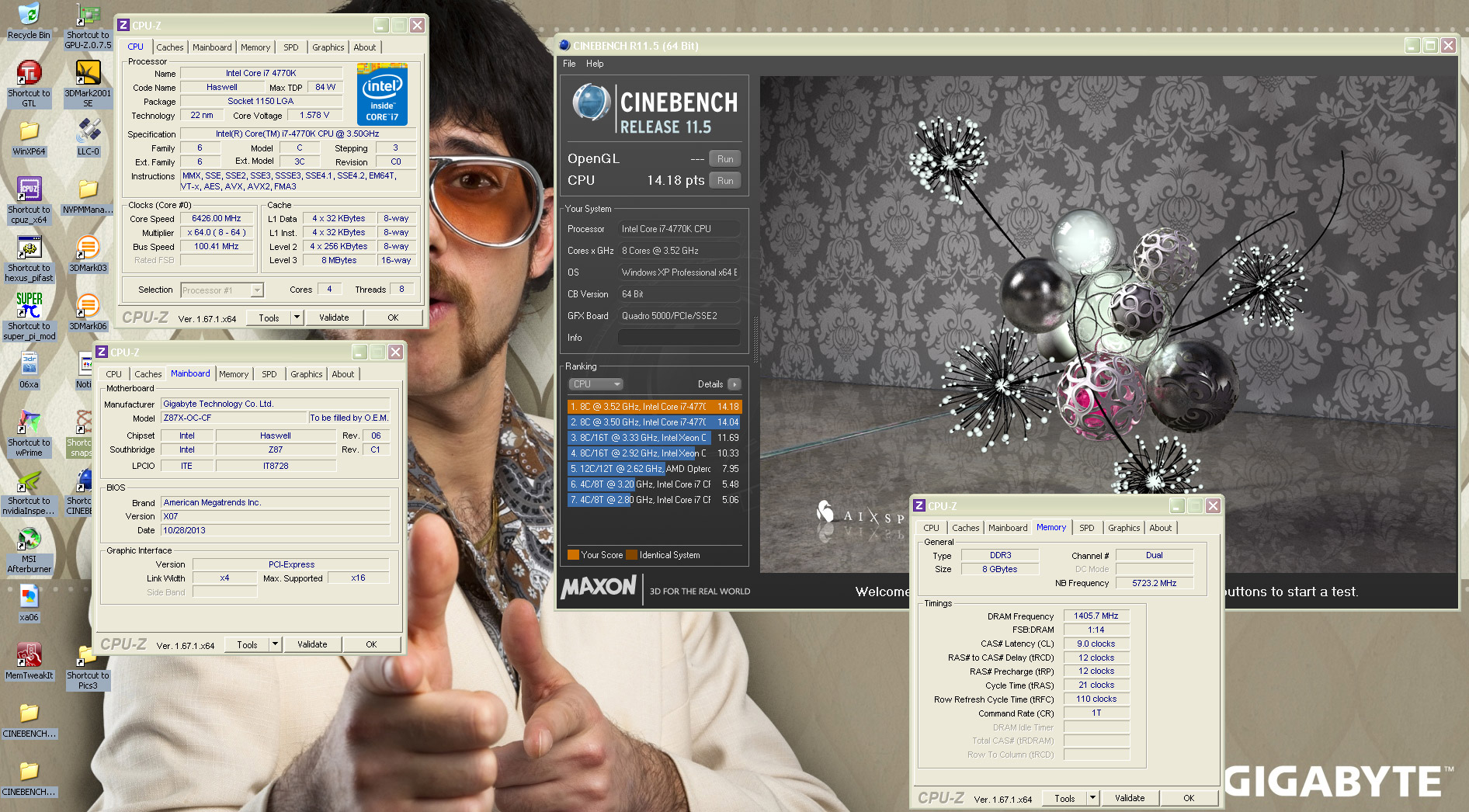The height and width of the screenshot is (812, 1469).
Task: Click the CINEBENCH title bar icon
Action: 564,46
